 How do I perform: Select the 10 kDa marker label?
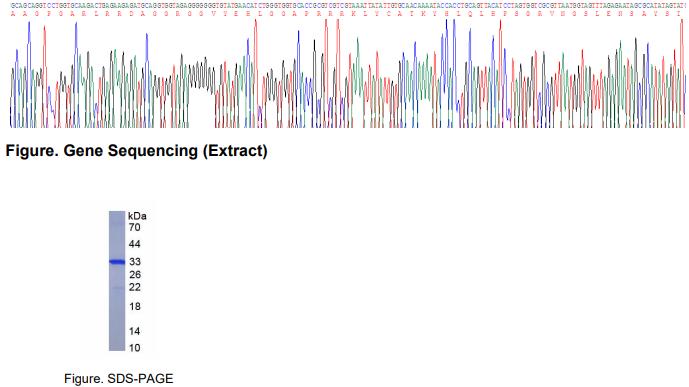click(x=135, y=348)
